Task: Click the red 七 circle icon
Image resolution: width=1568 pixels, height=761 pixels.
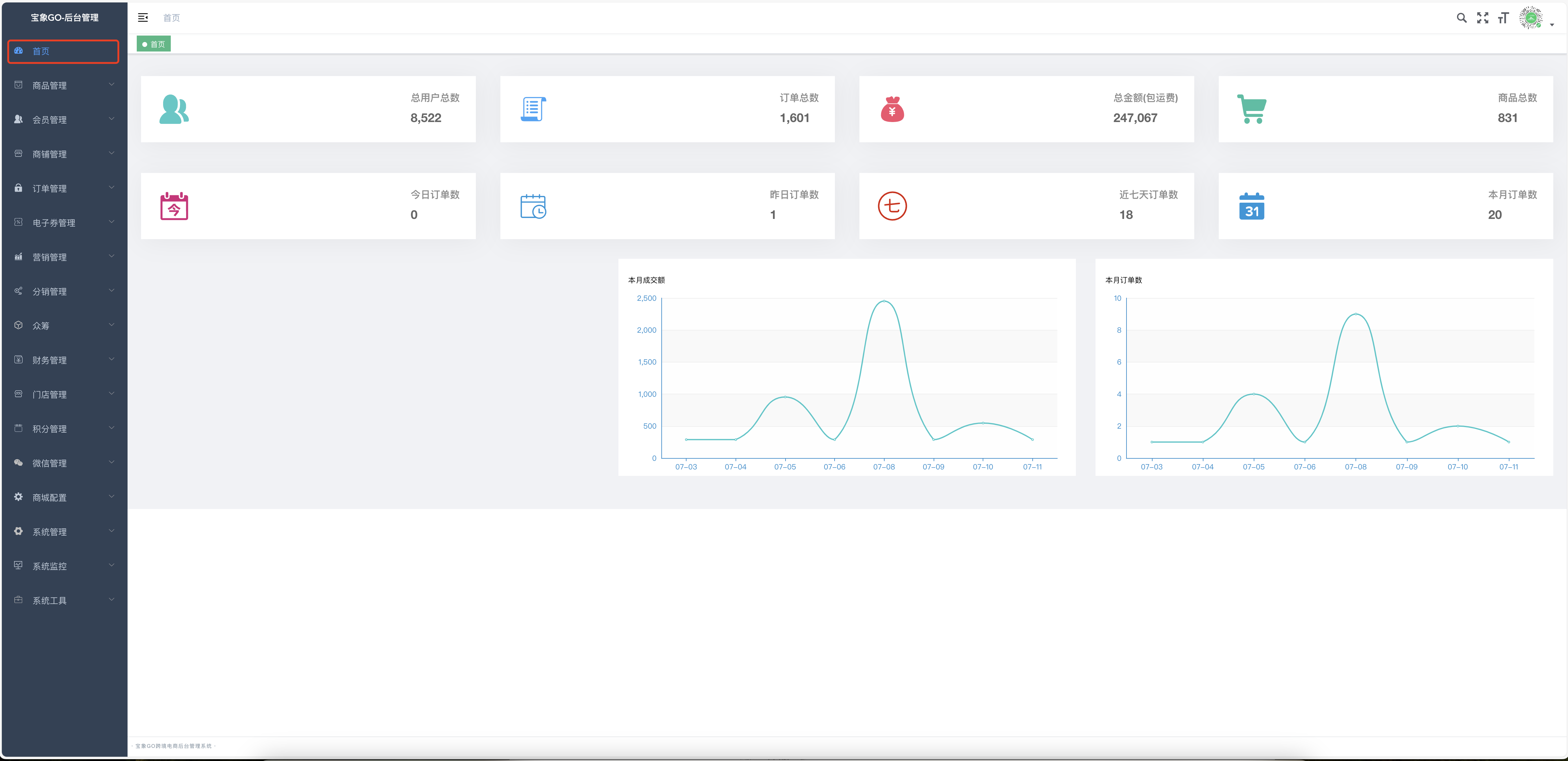Action: coord(892,206)
